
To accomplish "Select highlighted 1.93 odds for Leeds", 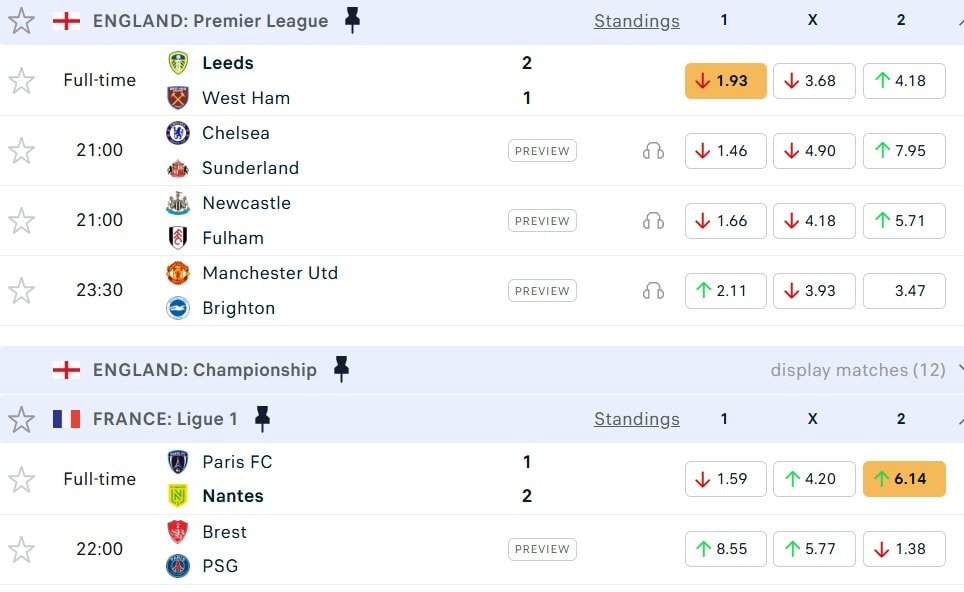I will (x=725, y=81).
